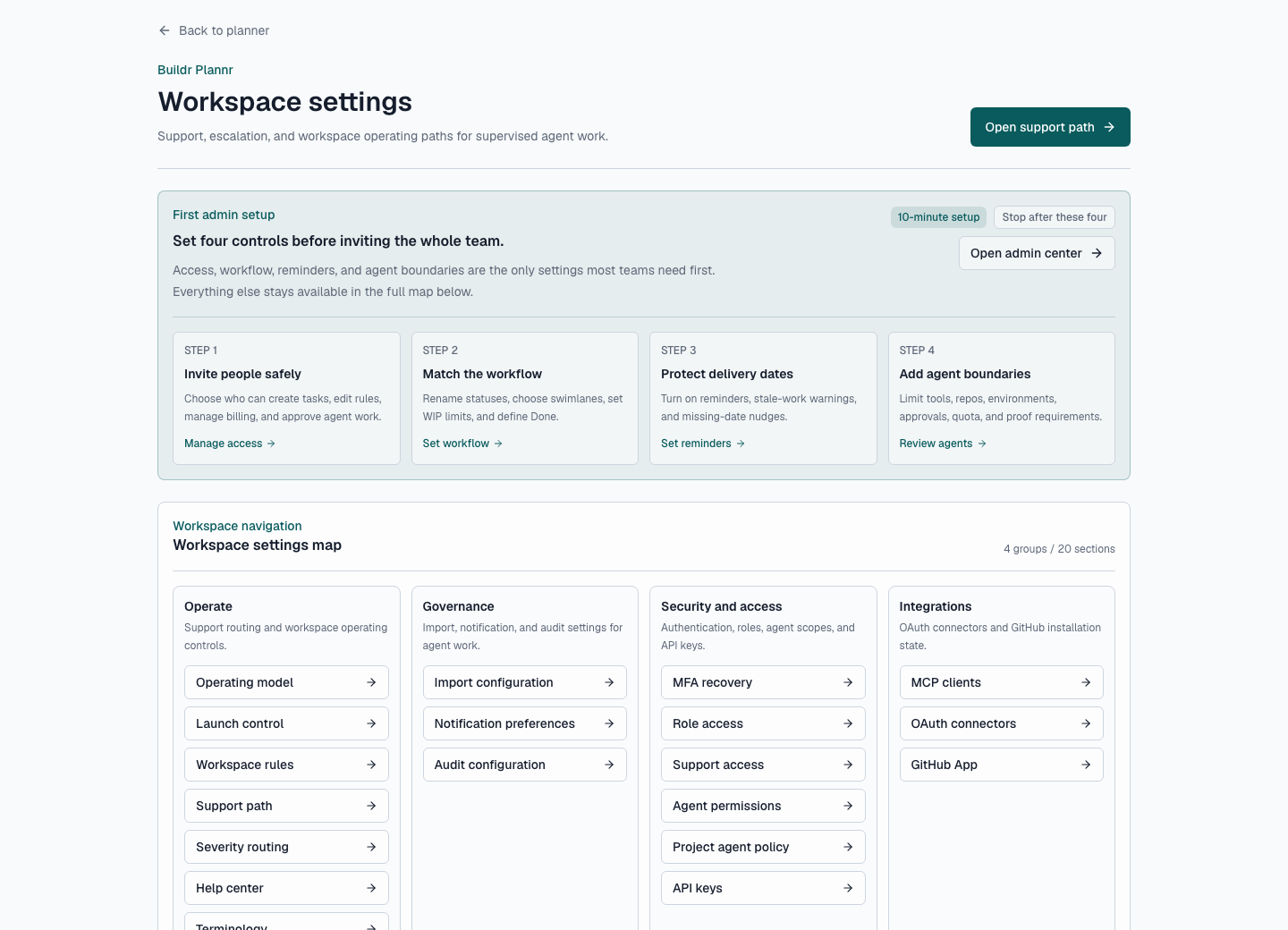This screenshot has height=930, width=1288.
Task: Click the Open support path button
Action: coord(1050,127)
